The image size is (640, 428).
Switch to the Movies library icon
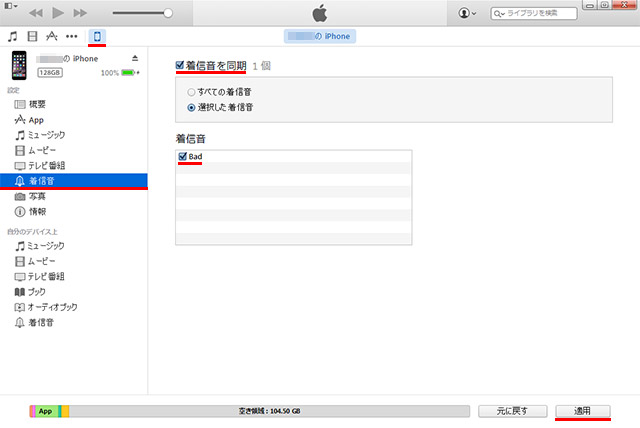[x=32, y=37]
